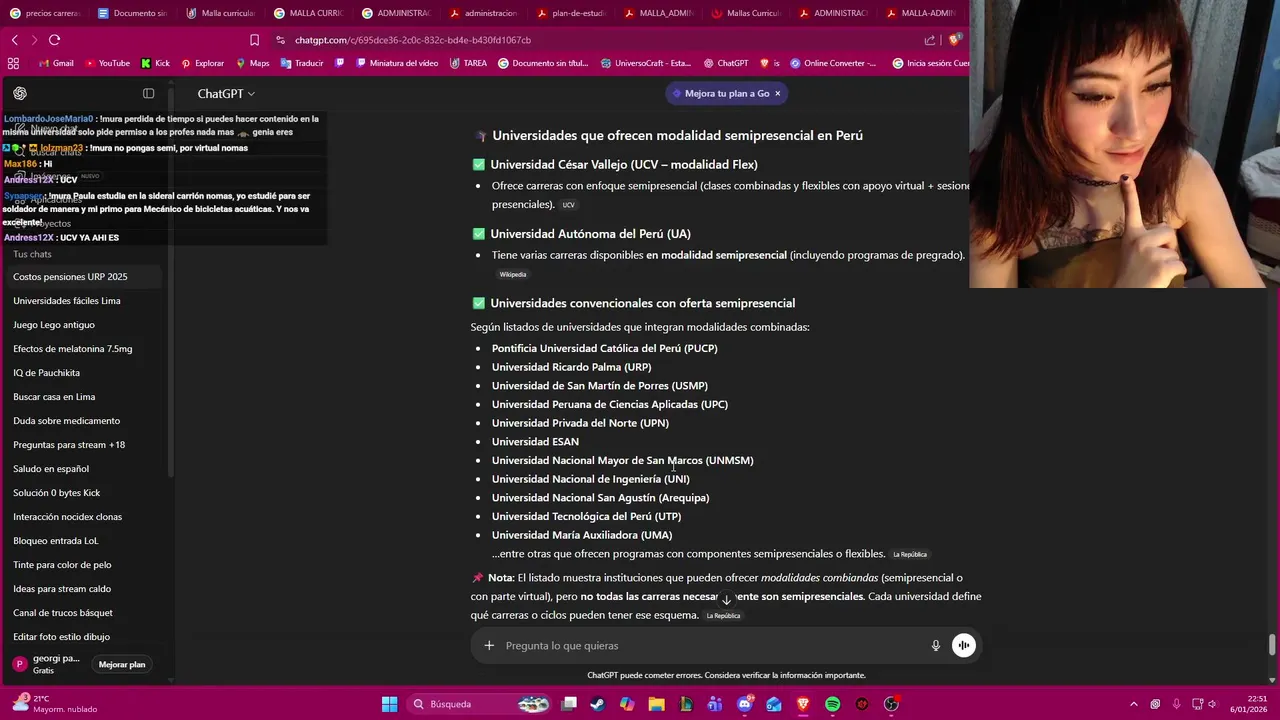
Task: Show hidden system tray icons
Action: tap(1133, 704)
